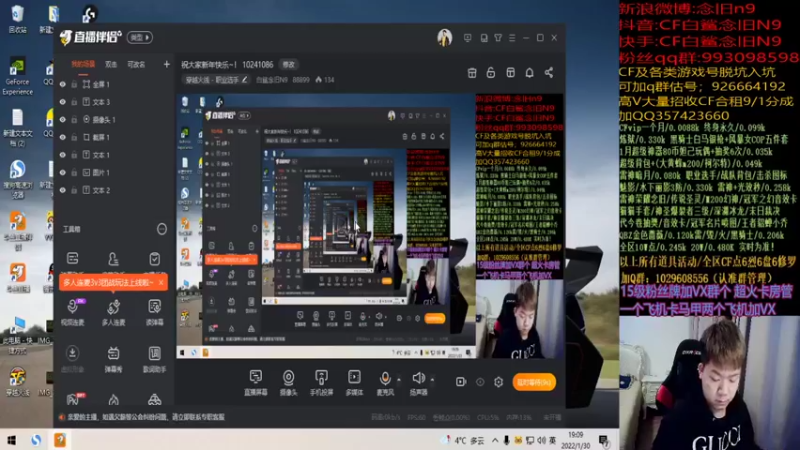Lock the 全屏 1 source
The image size is (800, 450).
[74, 84]
